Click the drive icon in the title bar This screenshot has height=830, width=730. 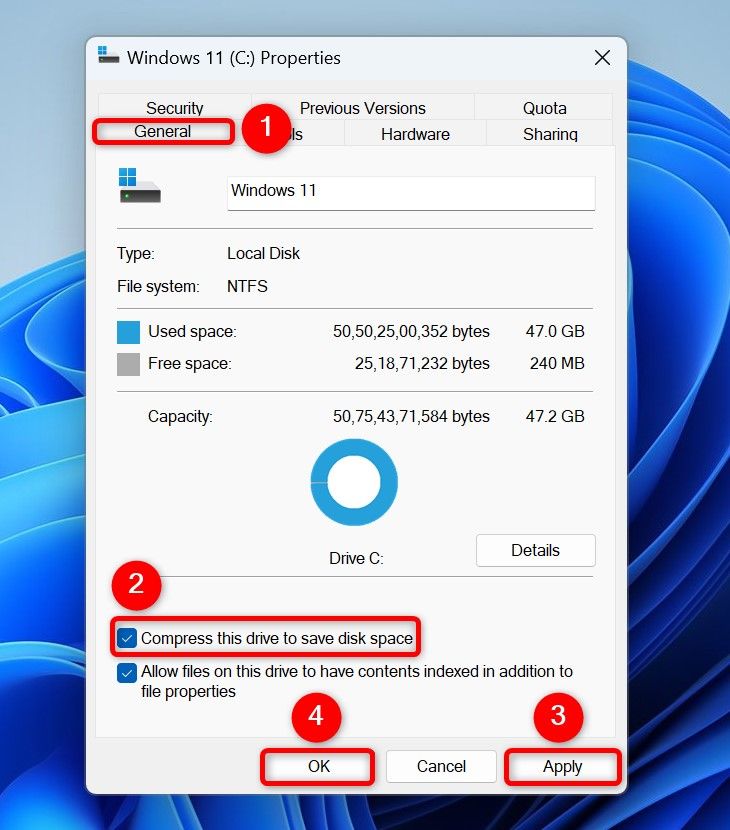coord(109,56)
